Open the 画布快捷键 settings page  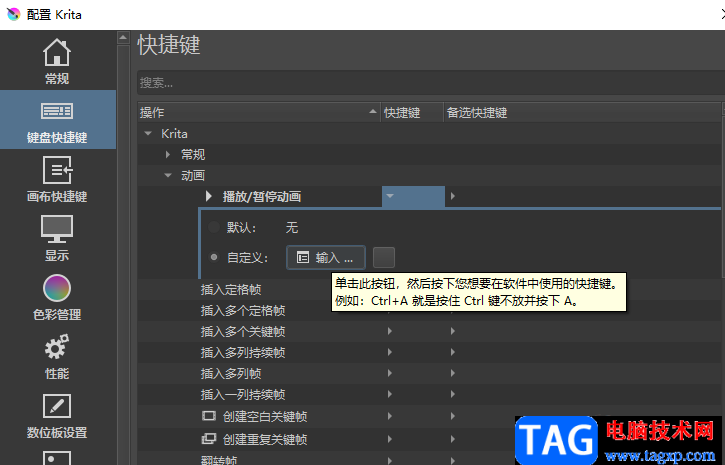click(x=57, y=179)
